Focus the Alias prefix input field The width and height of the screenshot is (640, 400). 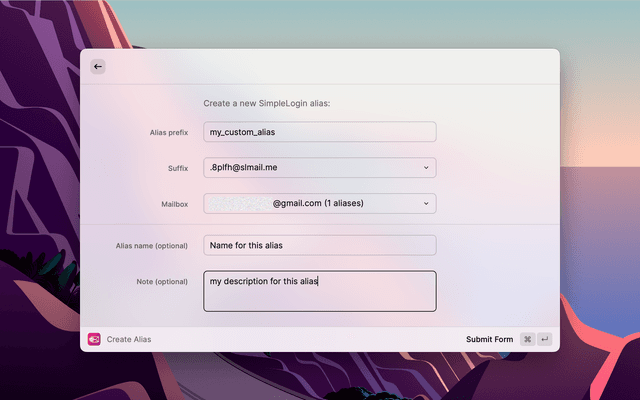tap(320, 132)
